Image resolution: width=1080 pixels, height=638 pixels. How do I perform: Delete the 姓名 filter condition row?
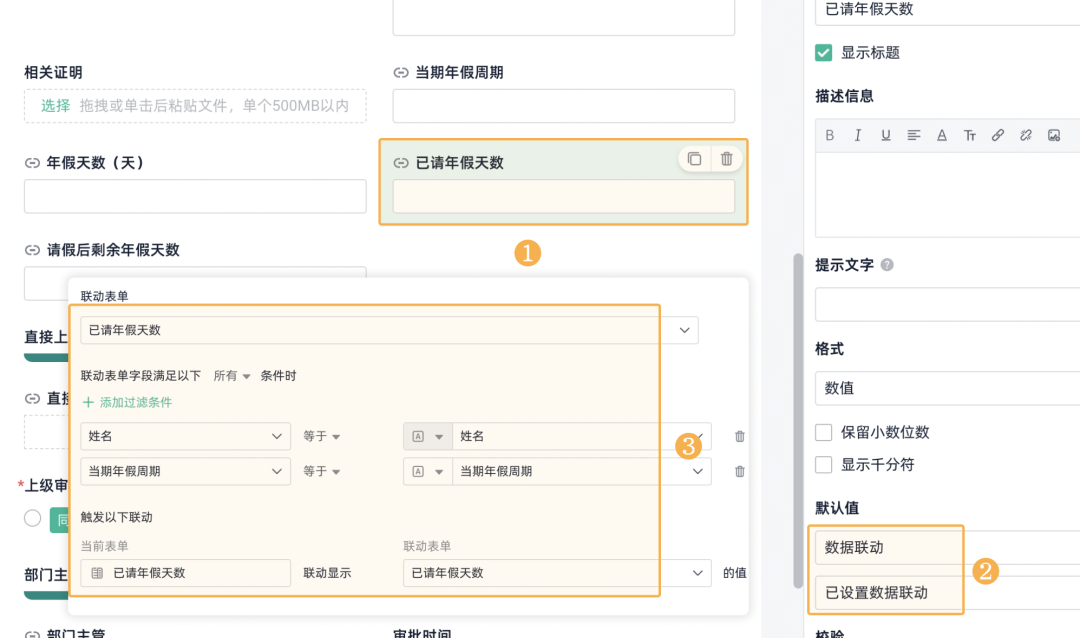click(x=740, y=436)
